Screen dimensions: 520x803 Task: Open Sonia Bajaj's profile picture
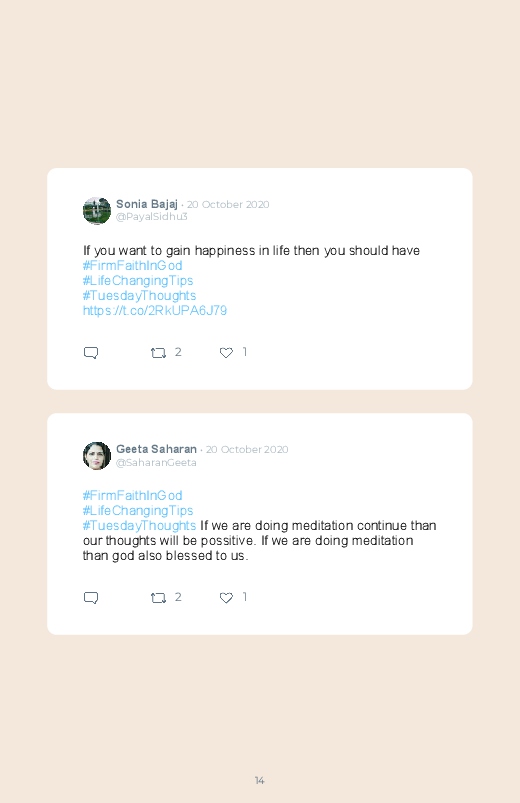[x=97, y=210]
